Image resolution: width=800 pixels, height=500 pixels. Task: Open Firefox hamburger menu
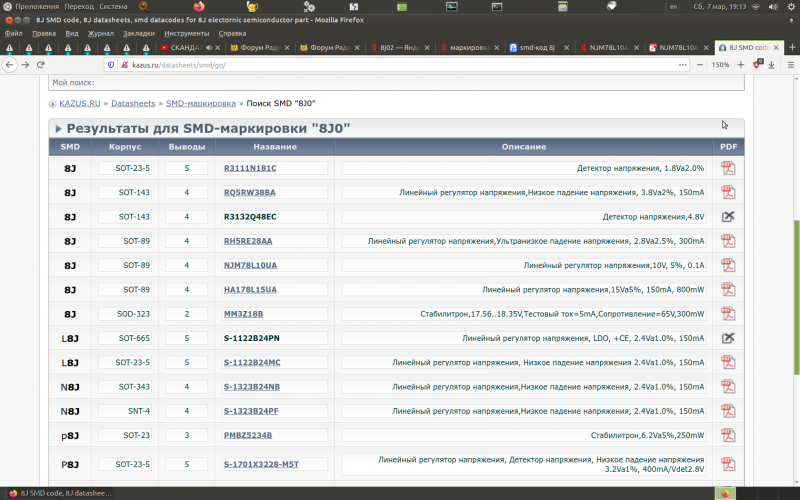coord(791,65)
